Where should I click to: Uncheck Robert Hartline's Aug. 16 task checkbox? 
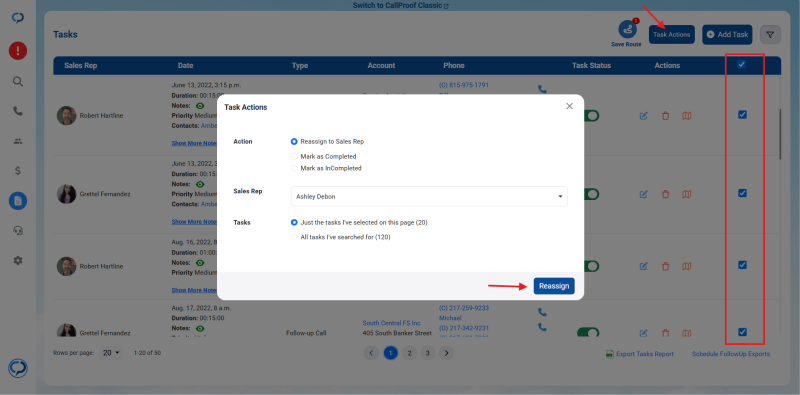tap(742, 265)
